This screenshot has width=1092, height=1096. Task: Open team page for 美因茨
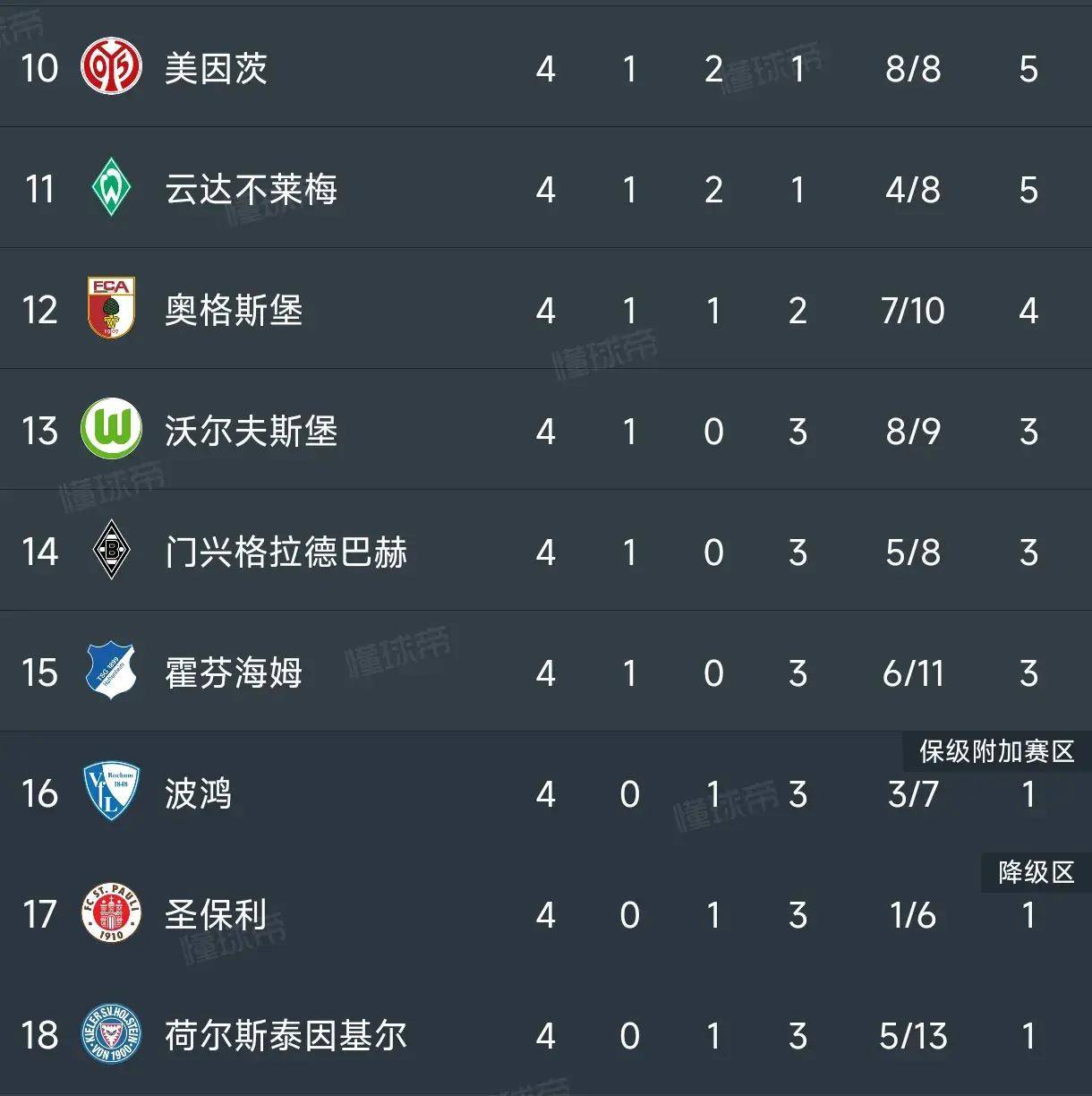(216, 69)
